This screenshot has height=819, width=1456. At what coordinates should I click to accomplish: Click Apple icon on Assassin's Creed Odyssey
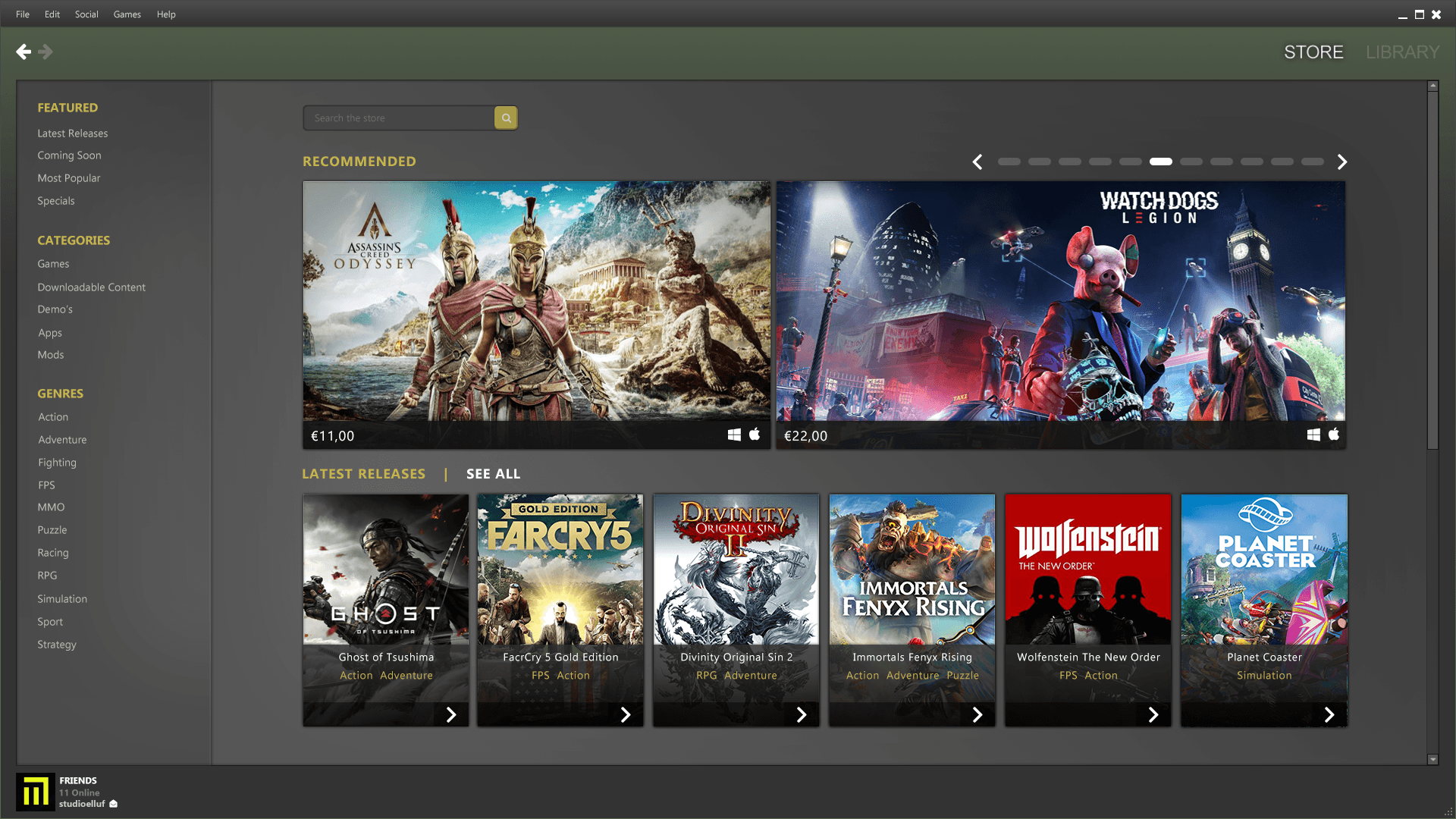[x=755, y=434]
